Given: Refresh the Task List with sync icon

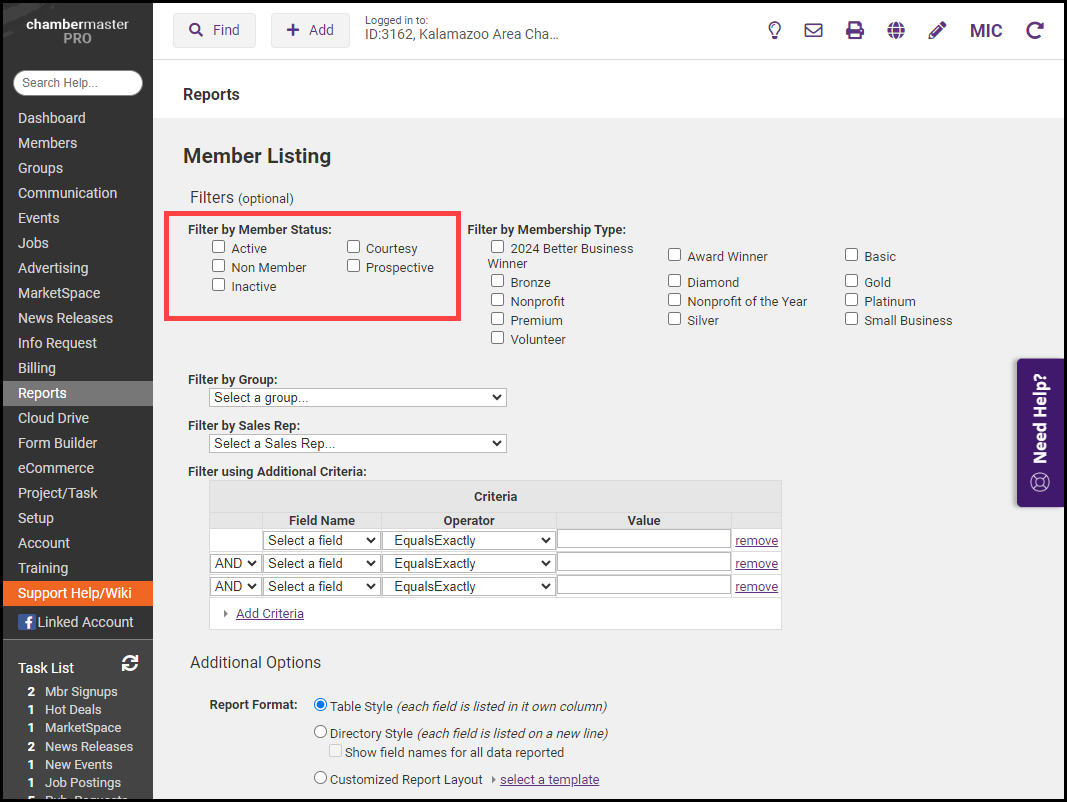Looking at the screenshot, I should (x=130, y=663).
